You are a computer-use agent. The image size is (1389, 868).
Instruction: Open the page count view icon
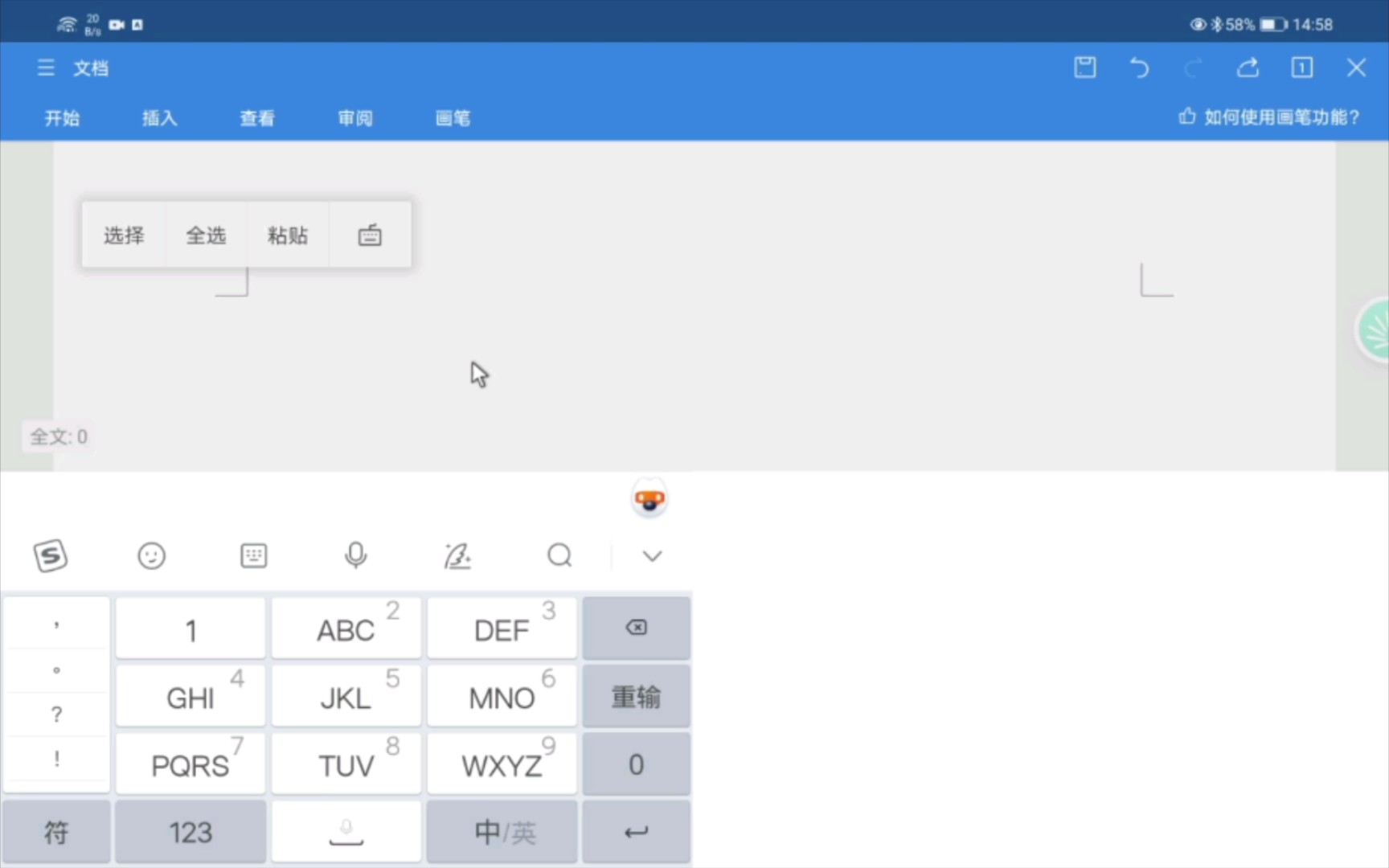pos(1302,68)
